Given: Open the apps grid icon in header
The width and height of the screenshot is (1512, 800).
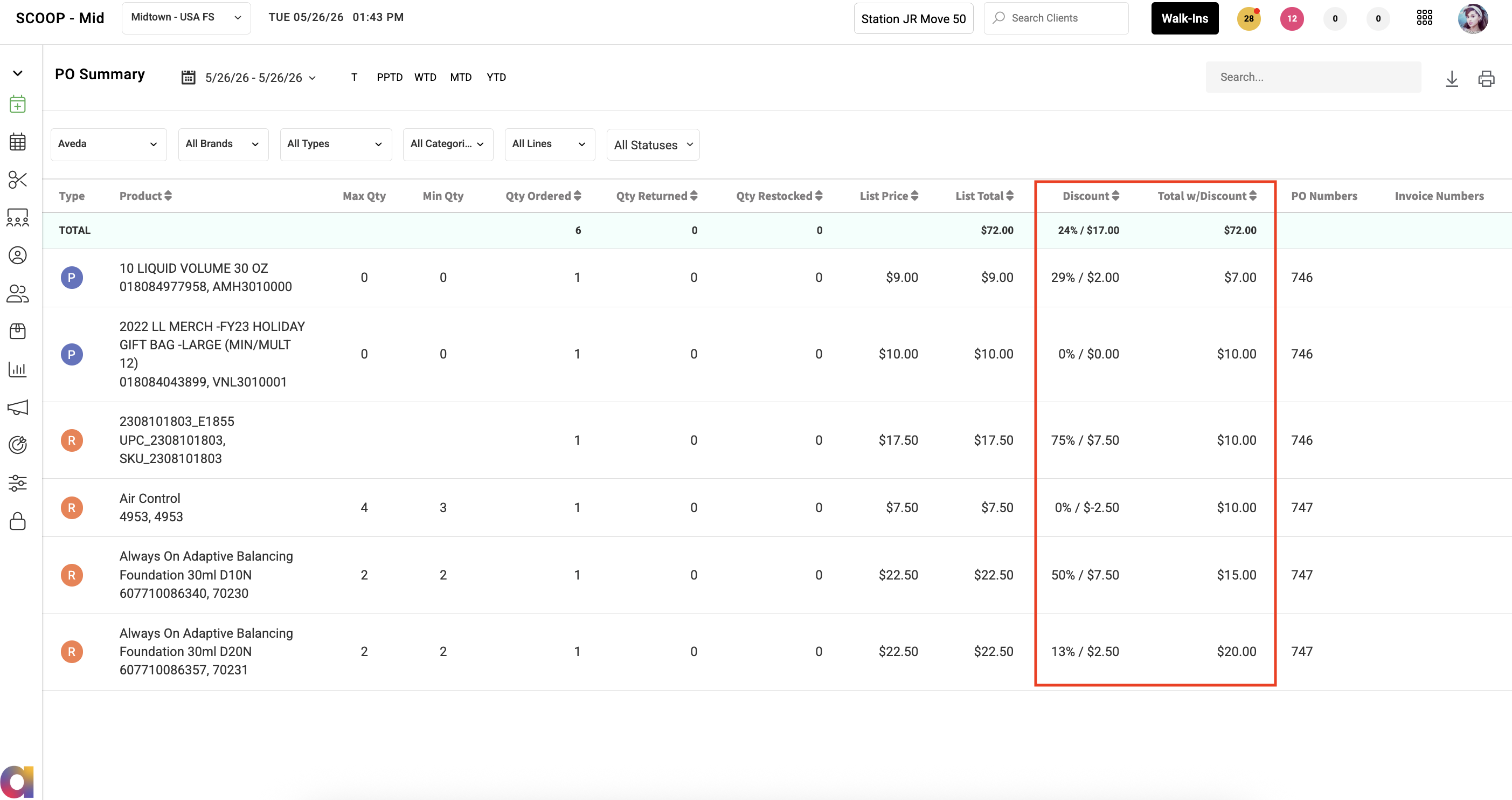Looking at the screenshot, I should pyautogui.click(x=1425, y=18).
